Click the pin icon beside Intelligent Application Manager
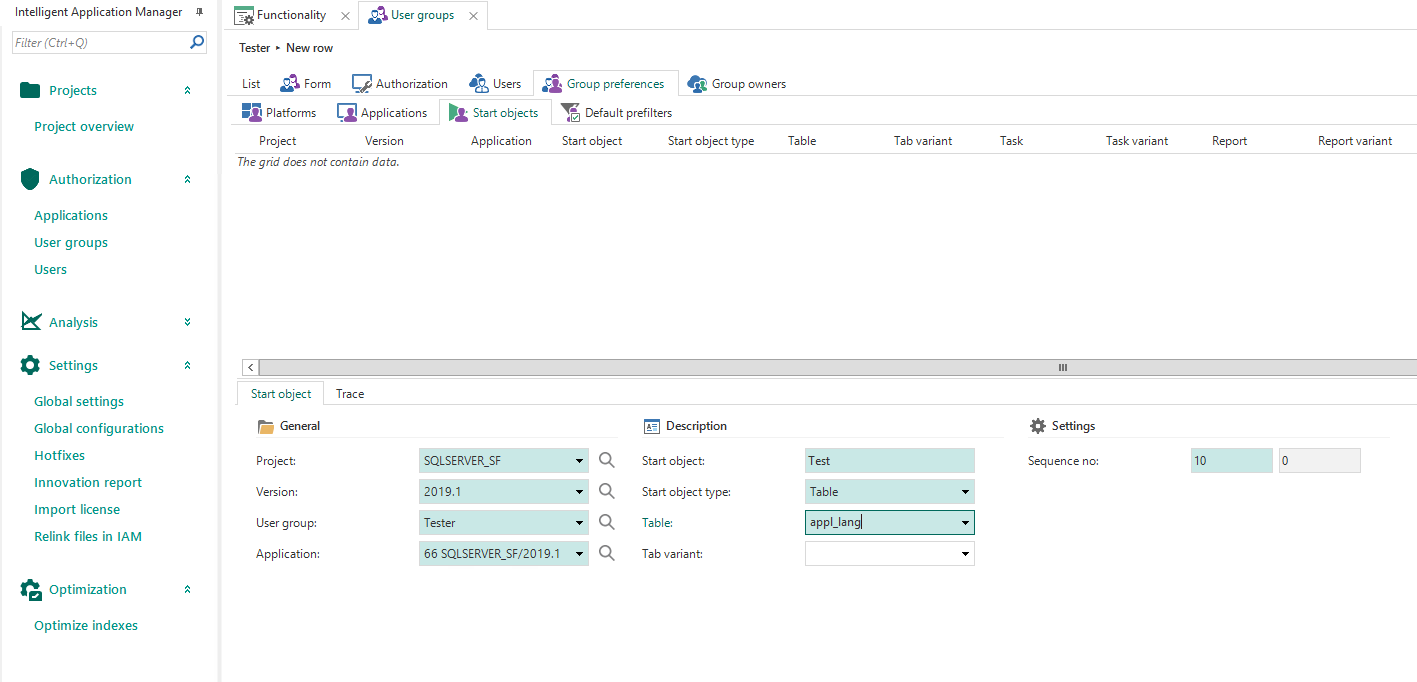The height and width of the screenshot is (682, 1417). 199,12
